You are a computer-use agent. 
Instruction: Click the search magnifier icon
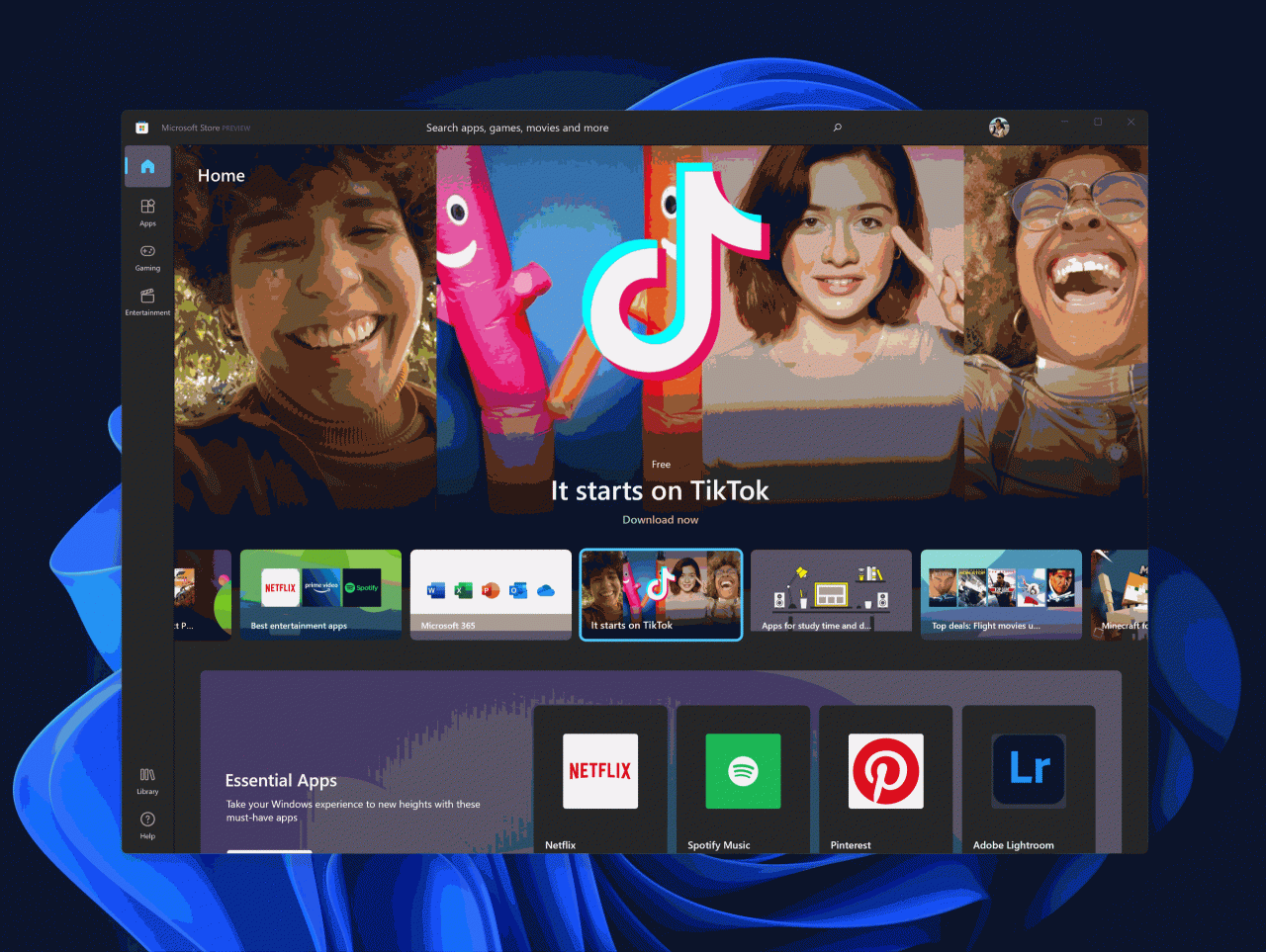(x=838, y=128)
